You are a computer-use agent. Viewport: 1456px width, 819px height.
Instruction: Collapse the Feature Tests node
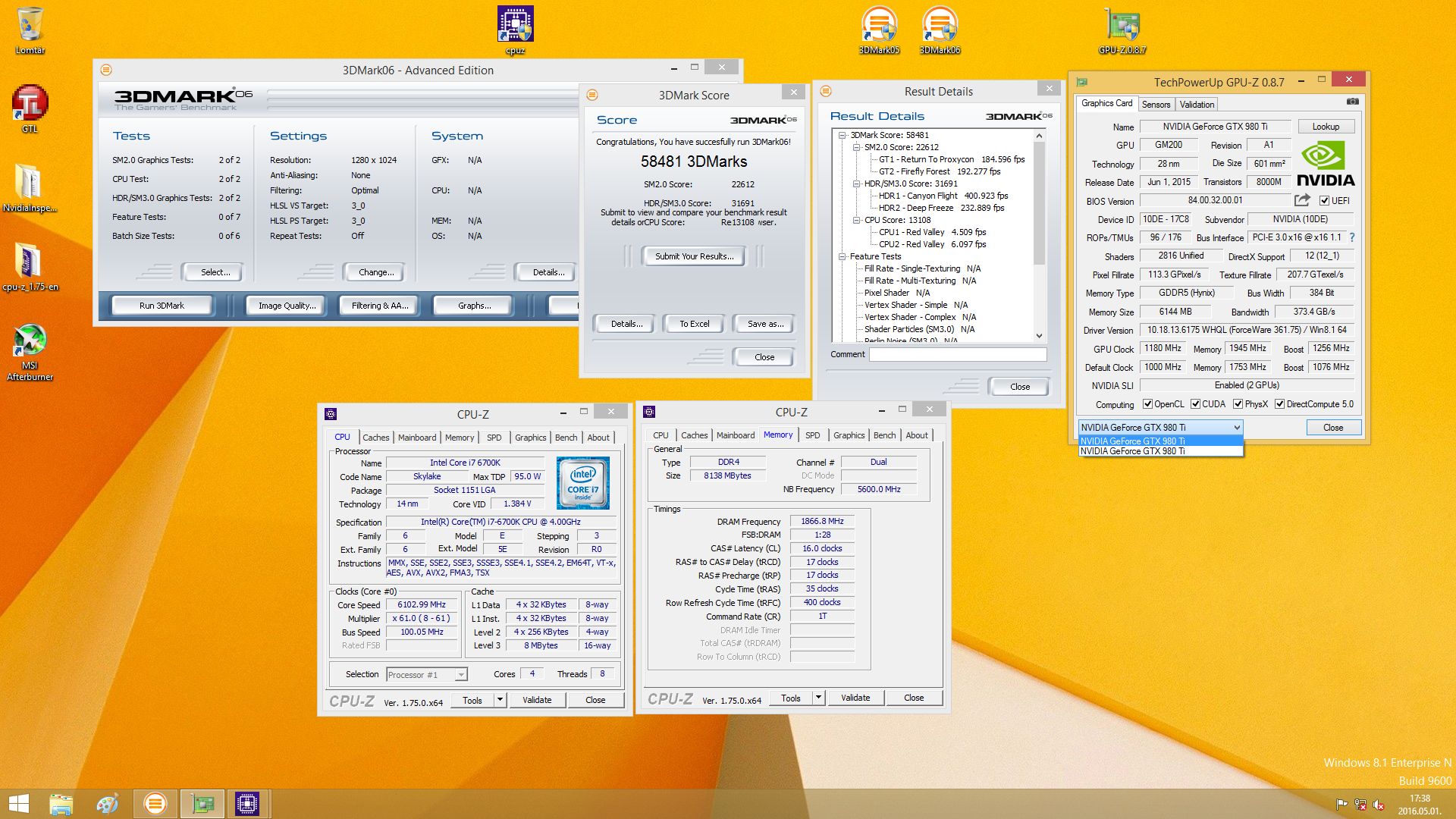(x=842, y=256)
